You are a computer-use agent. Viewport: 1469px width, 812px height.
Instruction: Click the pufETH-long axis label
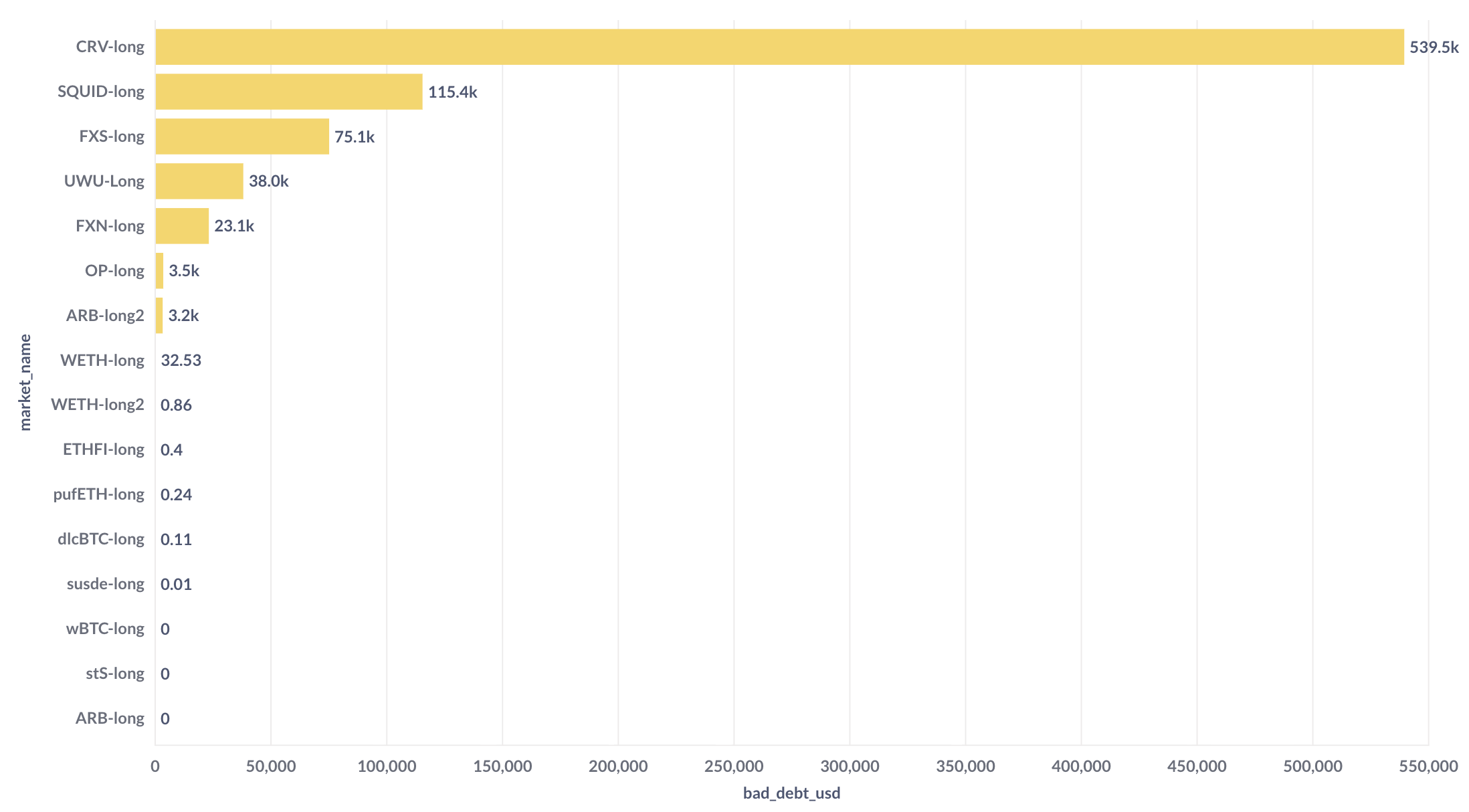coord(99,494)
